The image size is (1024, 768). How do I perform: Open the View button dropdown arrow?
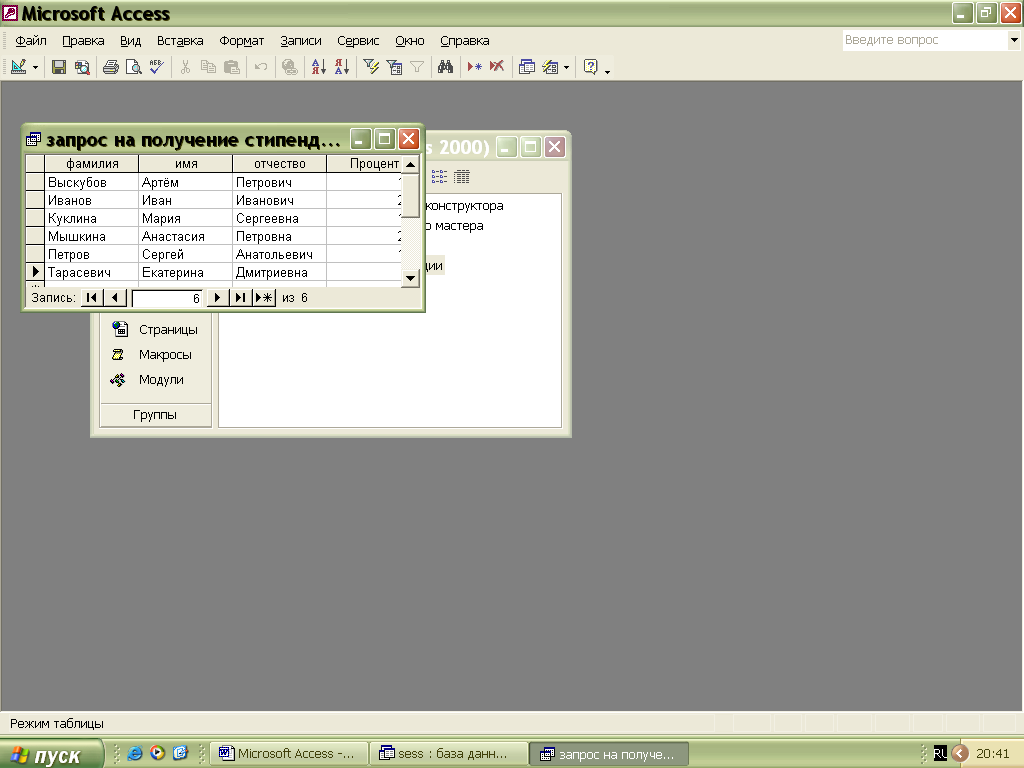pos(35,67)
